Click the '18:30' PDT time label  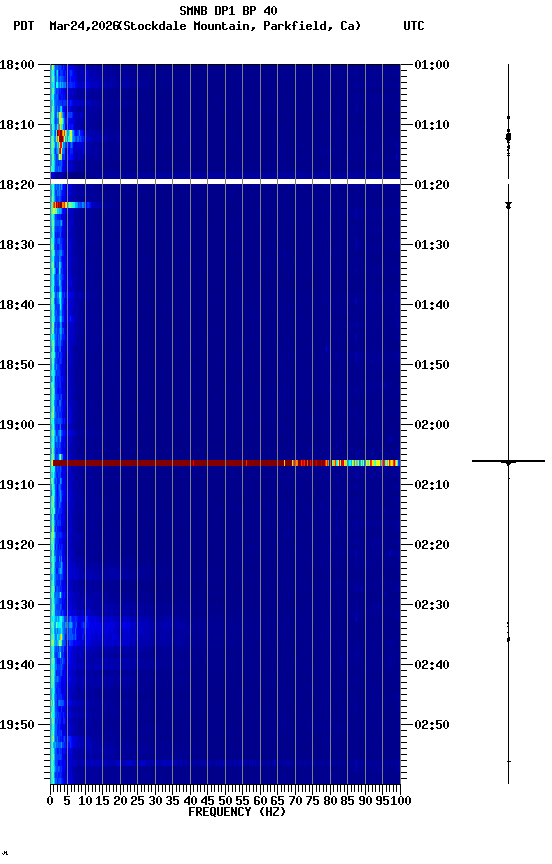[17, 245]
